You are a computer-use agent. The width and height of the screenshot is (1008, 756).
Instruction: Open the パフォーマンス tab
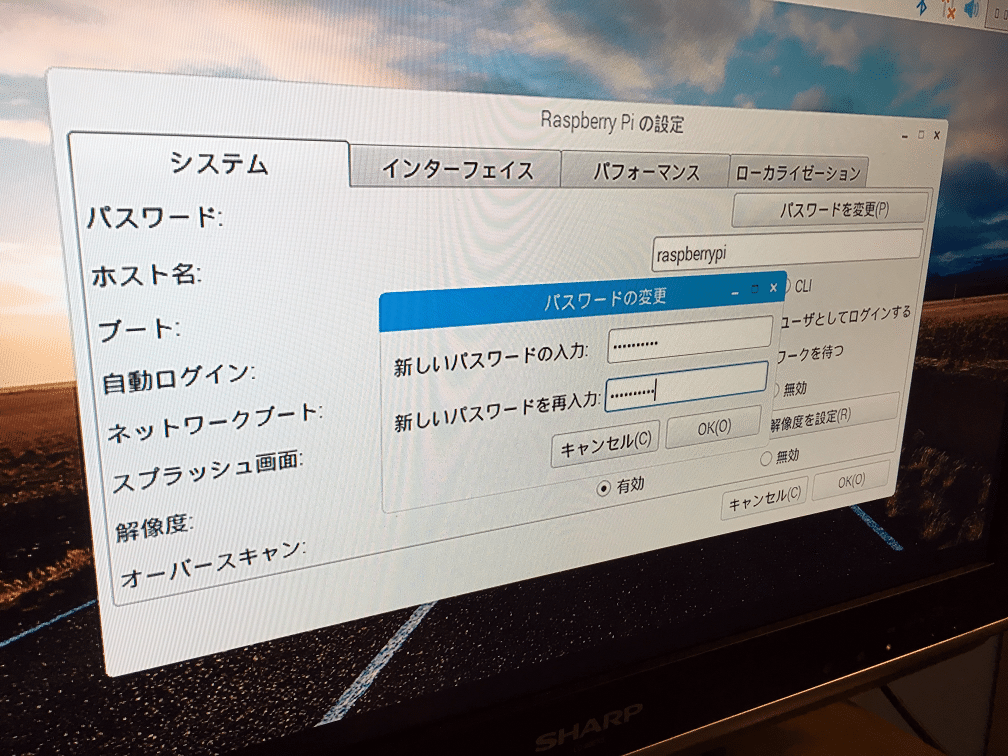click(645, 172)
